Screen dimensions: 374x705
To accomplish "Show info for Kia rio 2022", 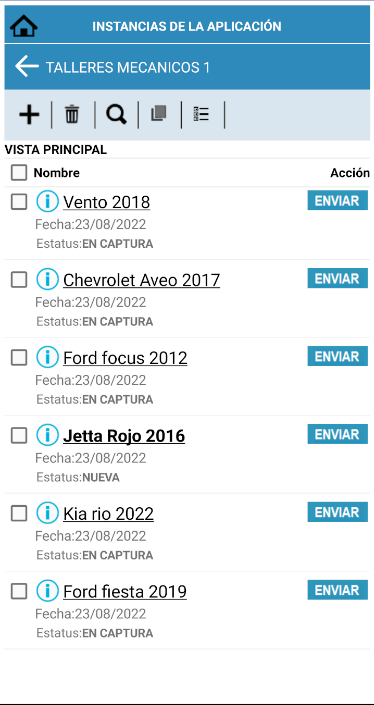I will 47,513.
